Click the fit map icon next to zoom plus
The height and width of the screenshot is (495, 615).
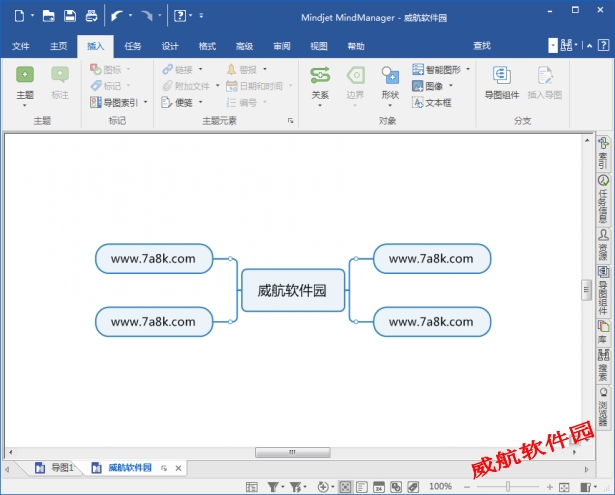(x=564, y=487)
